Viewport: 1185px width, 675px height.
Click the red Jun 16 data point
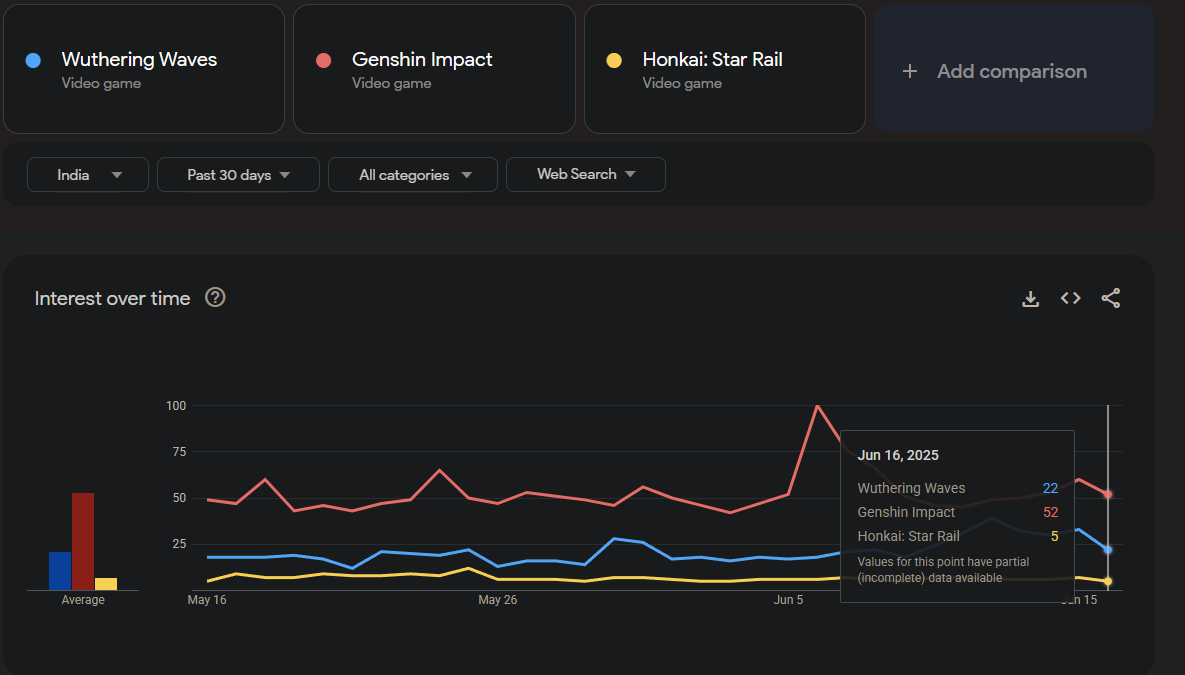(1108, 494)
